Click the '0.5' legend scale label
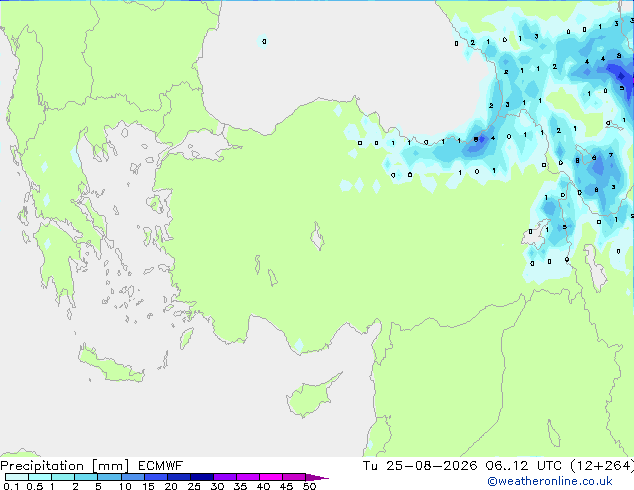Viewport: 634px width, 490px height. (x=34, y=486)
